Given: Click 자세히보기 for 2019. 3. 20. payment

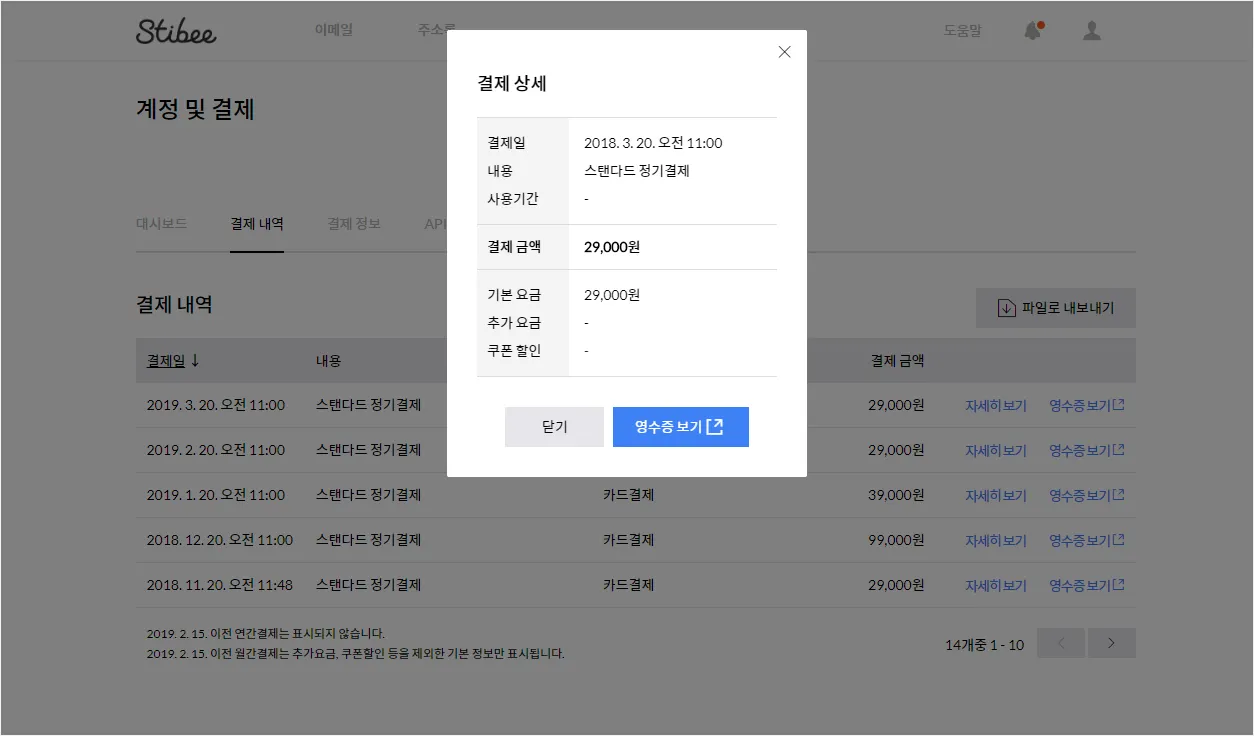Looking at the screenshot, I should pos(996,406).
